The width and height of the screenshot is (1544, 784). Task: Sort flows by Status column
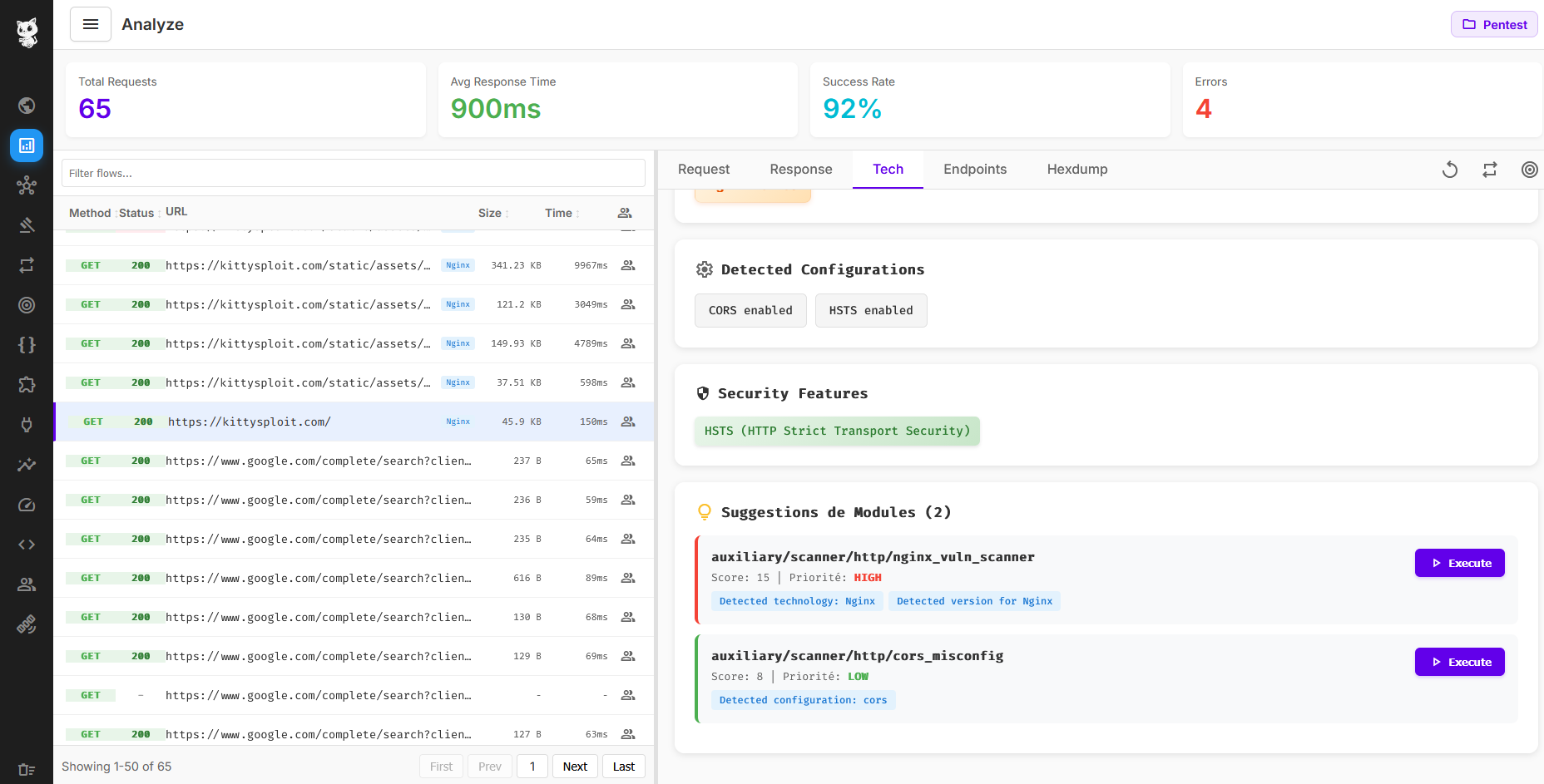[137, 214]
